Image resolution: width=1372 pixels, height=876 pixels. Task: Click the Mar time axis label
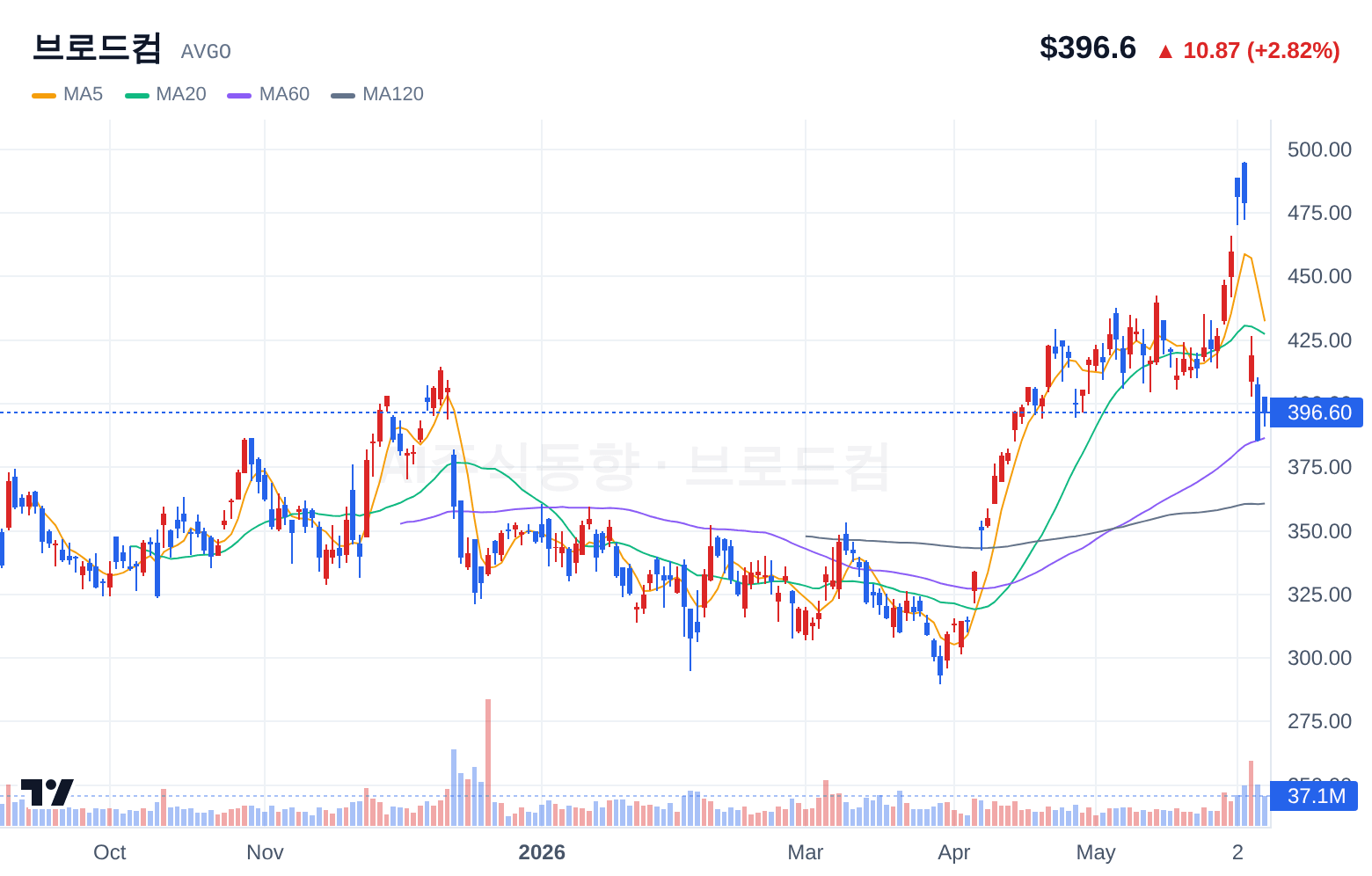click(x=806, y=852)
